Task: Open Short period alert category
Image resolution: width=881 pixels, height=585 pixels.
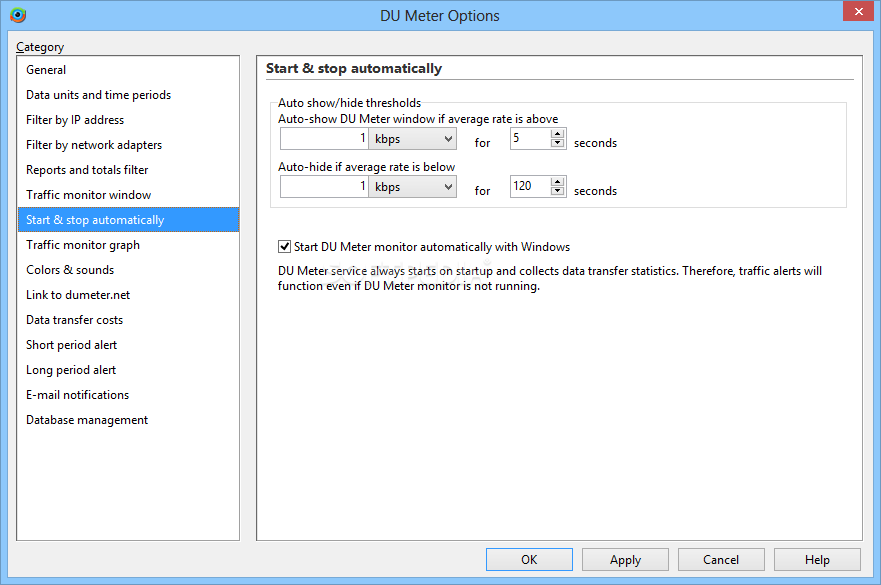Action: [x=128, y=345]
